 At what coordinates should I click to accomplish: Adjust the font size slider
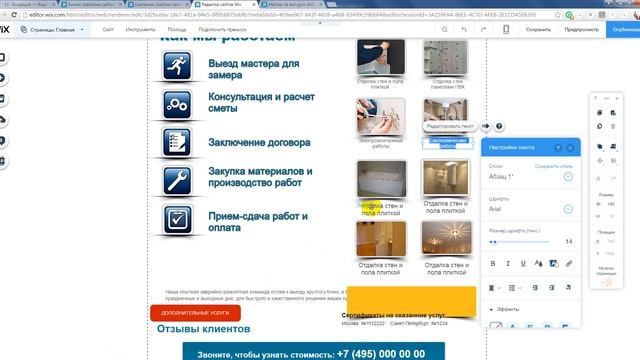(x=519, y=242)
